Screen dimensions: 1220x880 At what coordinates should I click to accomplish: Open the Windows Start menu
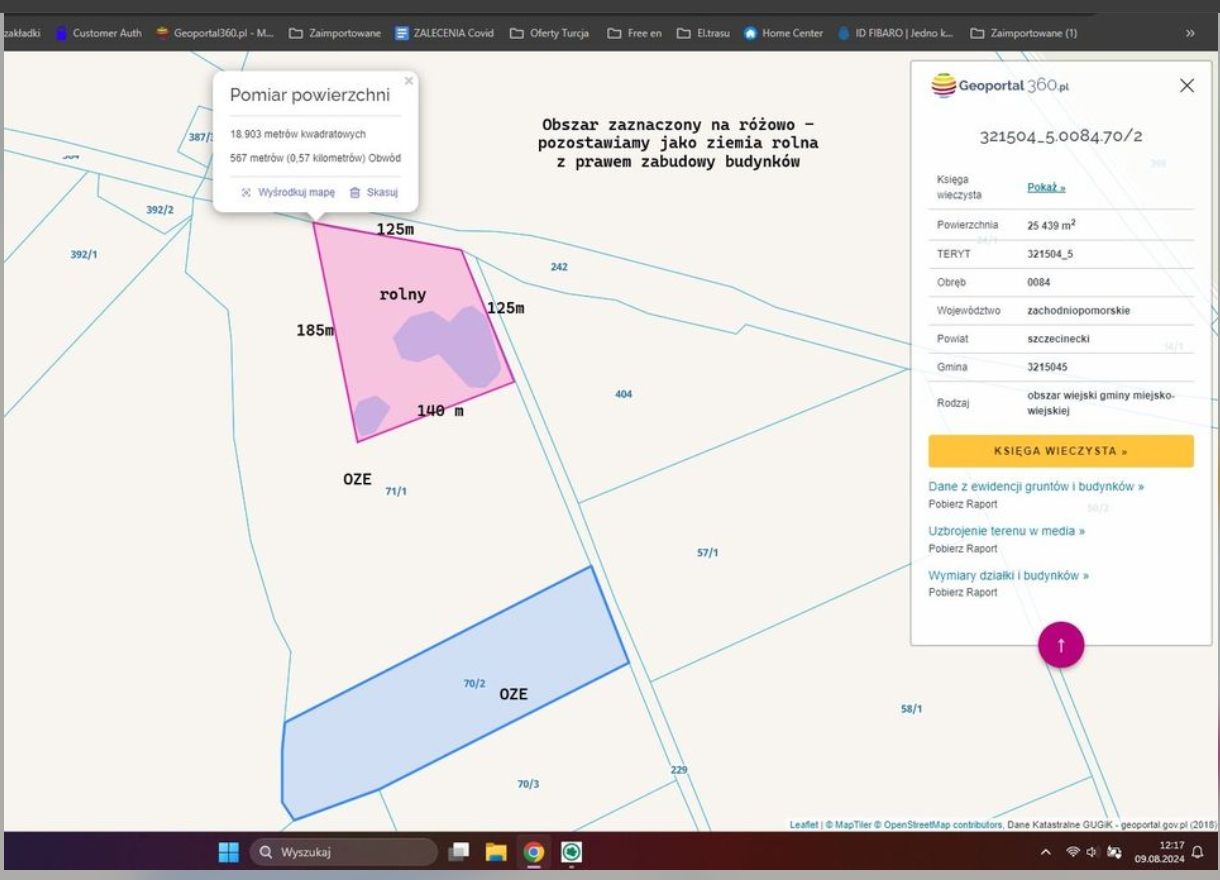coord(229,852)
